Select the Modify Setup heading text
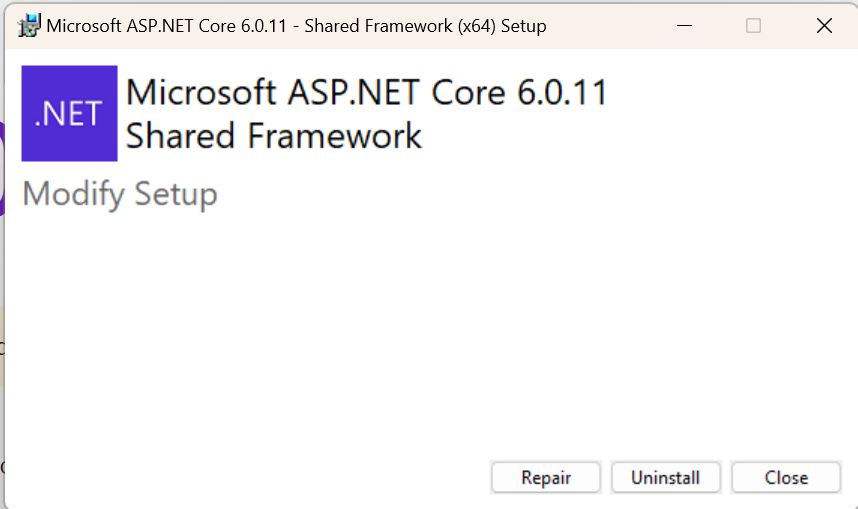This screenshot has width=858, height=509. (120, 194)
